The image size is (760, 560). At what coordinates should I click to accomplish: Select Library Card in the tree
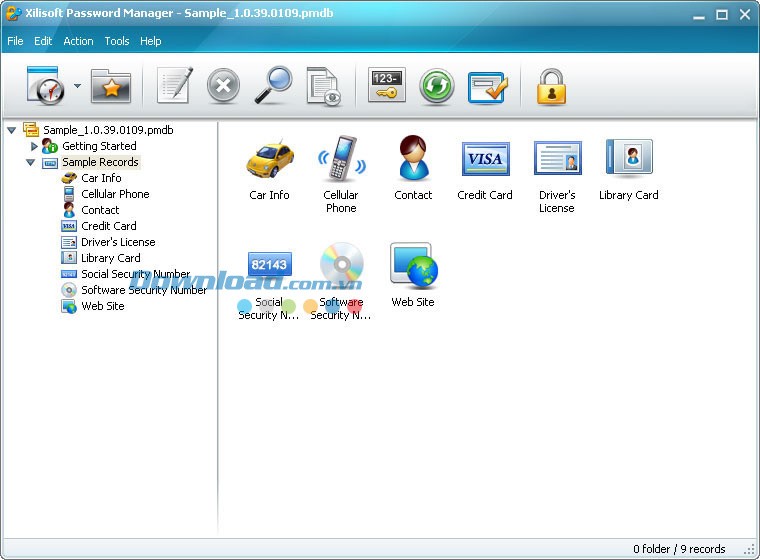[x=111, y=258]
